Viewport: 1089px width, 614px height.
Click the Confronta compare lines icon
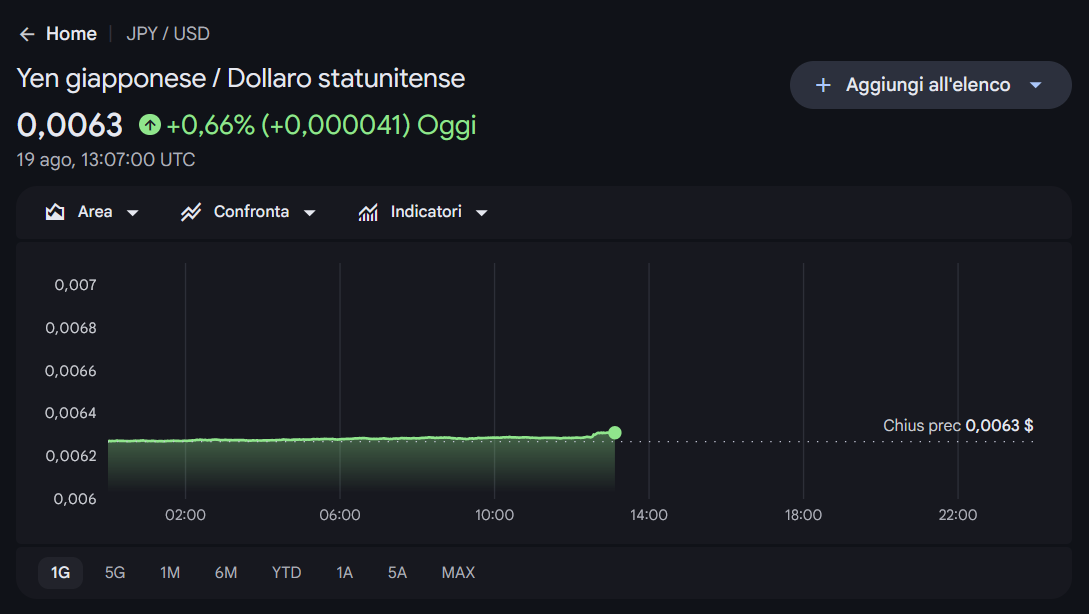point(191,212)
